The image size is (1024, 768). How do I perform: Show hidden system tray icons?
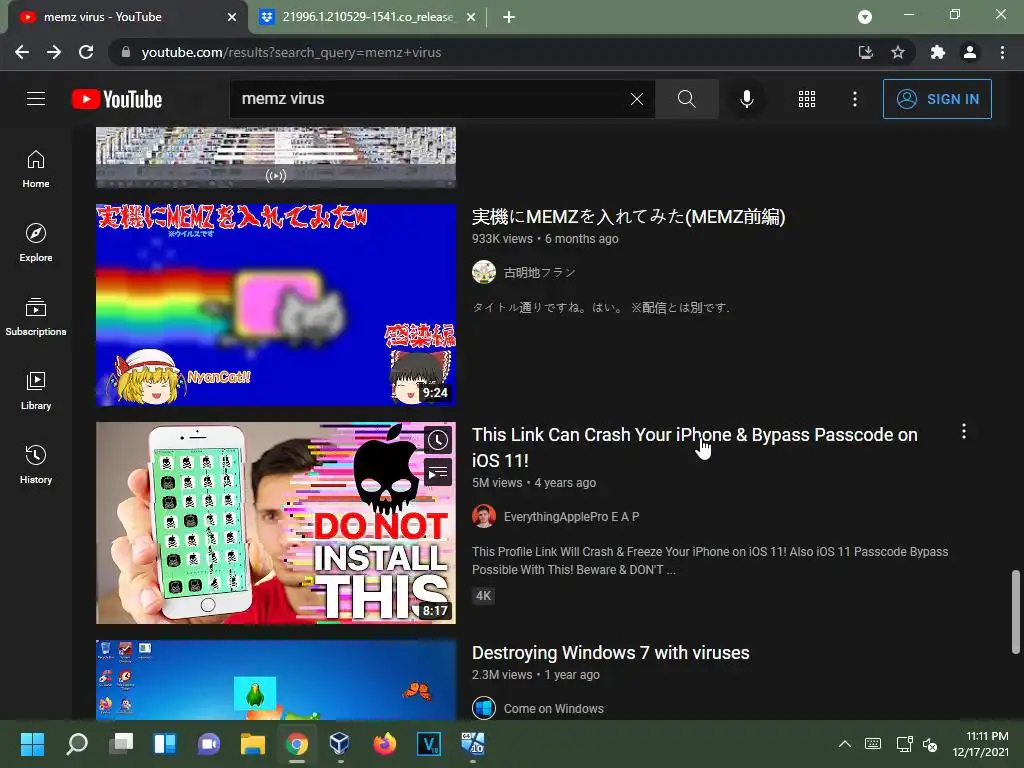coord(844,744)
